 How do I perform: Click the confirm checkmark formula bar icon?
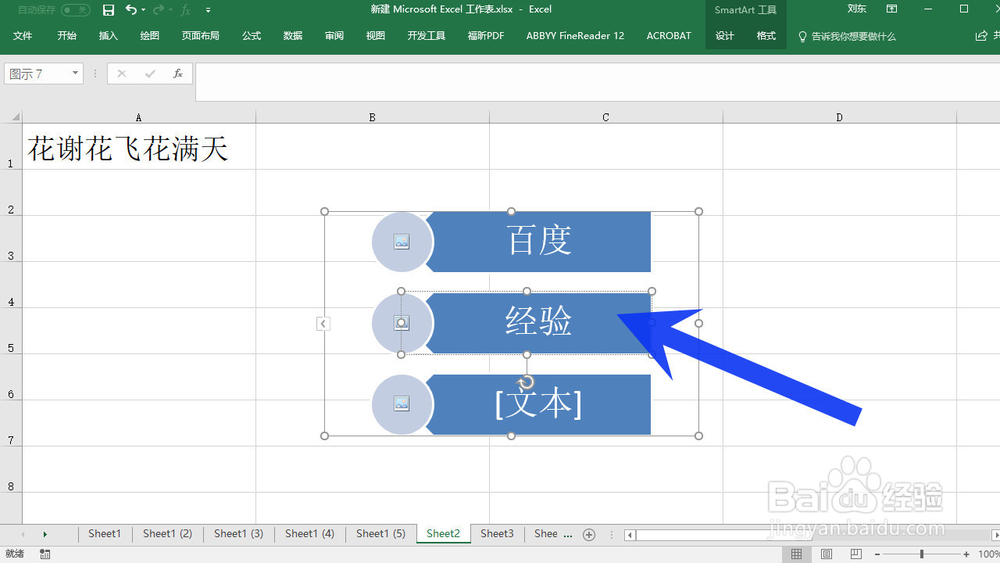point(150,74)
